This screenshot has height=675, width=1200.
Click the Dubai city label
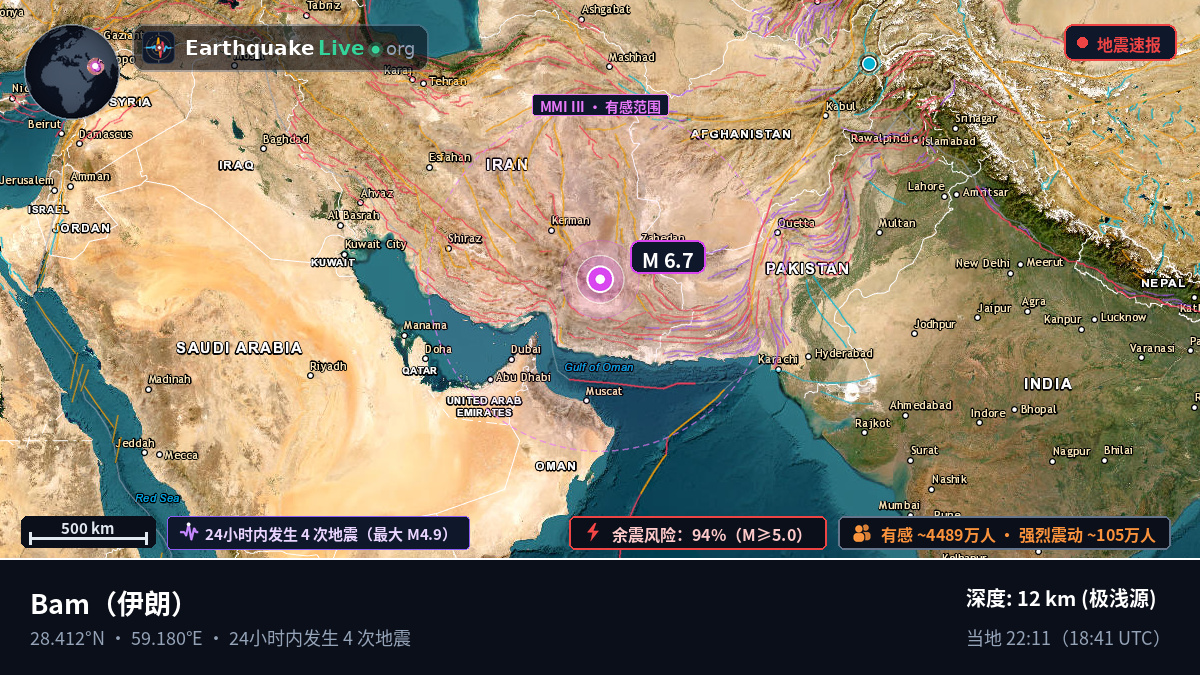coord(526,349)
